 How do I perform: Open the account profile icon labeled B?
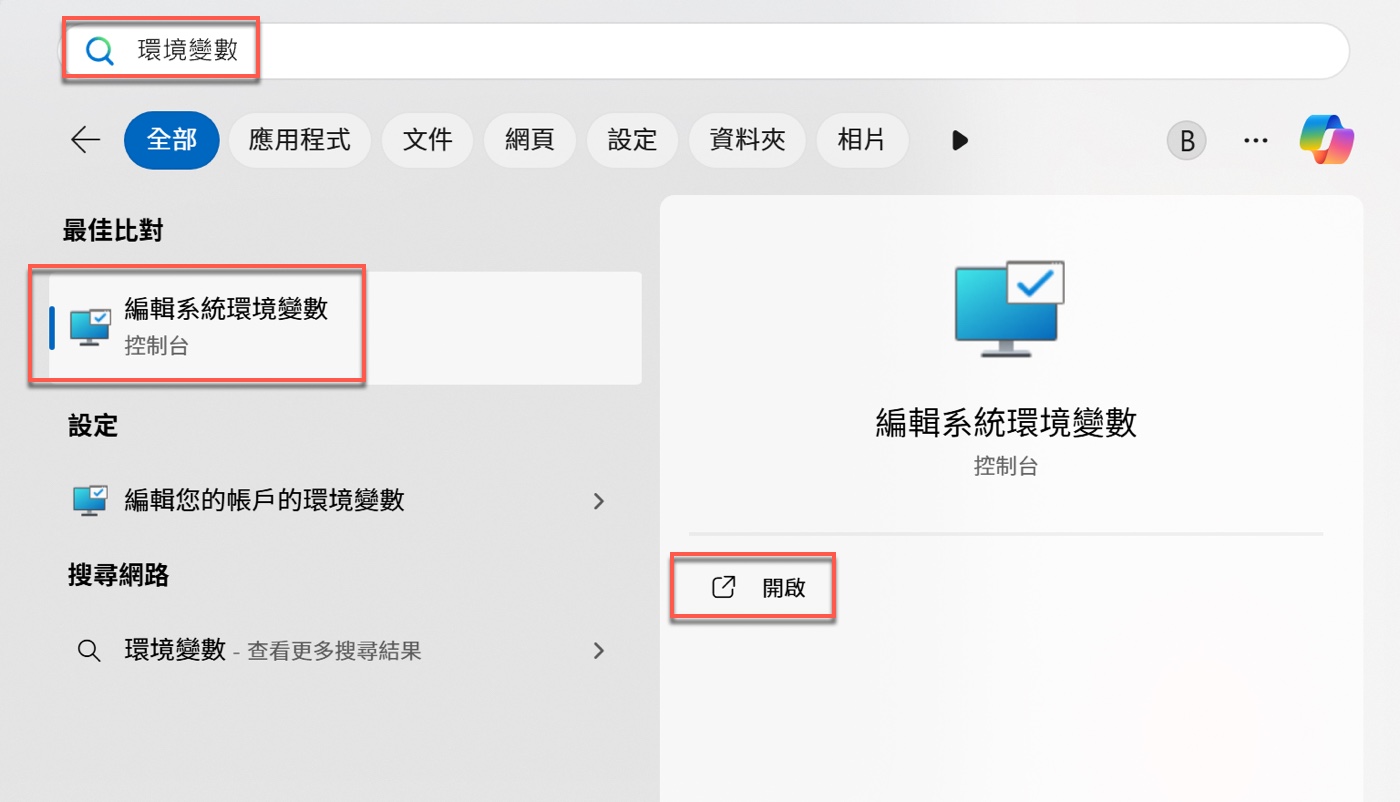click(x=1186, y=140)
